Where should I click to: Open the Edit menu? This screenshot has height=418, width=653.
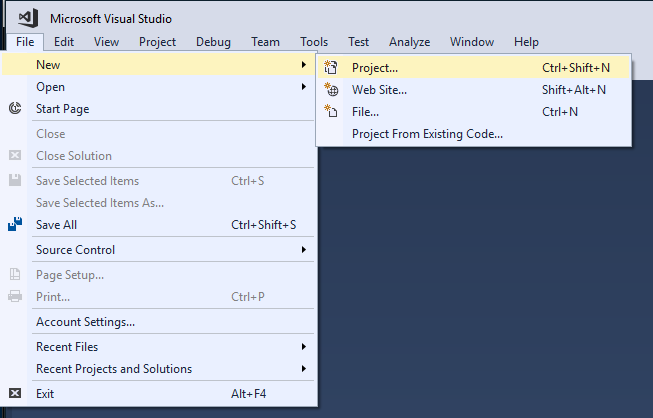(x=64, y=42)
